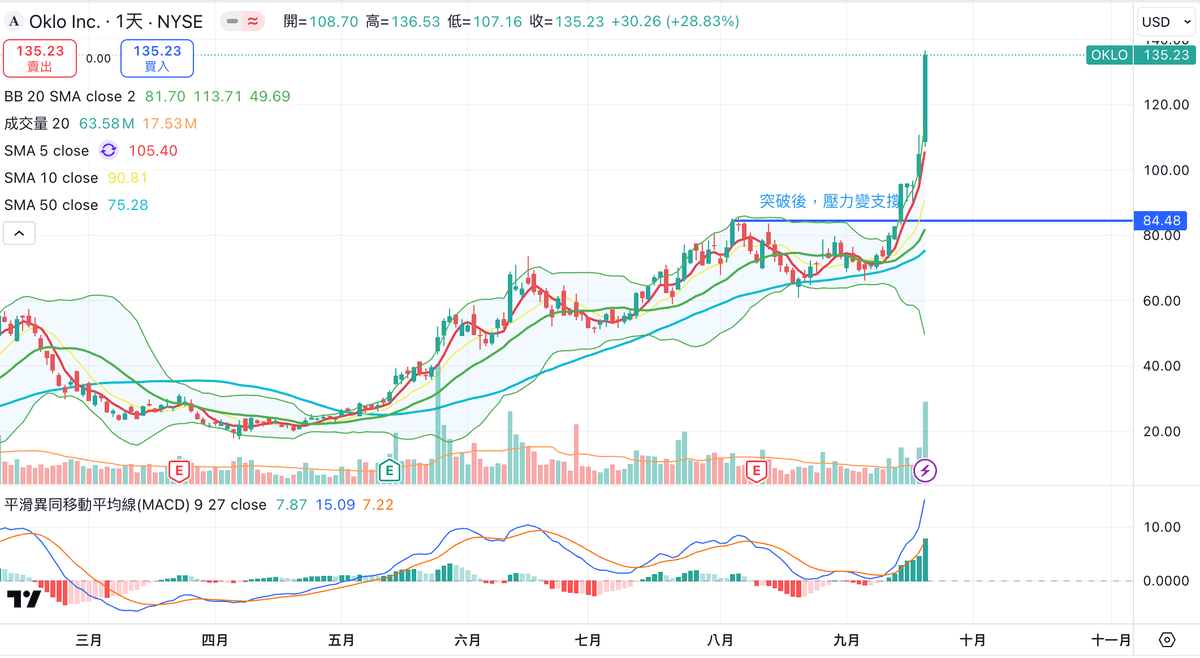The height and width of the screenshot is (658, 1200).
Task: Click the grey dash market status indicator
Action: (x=233, y=21)
